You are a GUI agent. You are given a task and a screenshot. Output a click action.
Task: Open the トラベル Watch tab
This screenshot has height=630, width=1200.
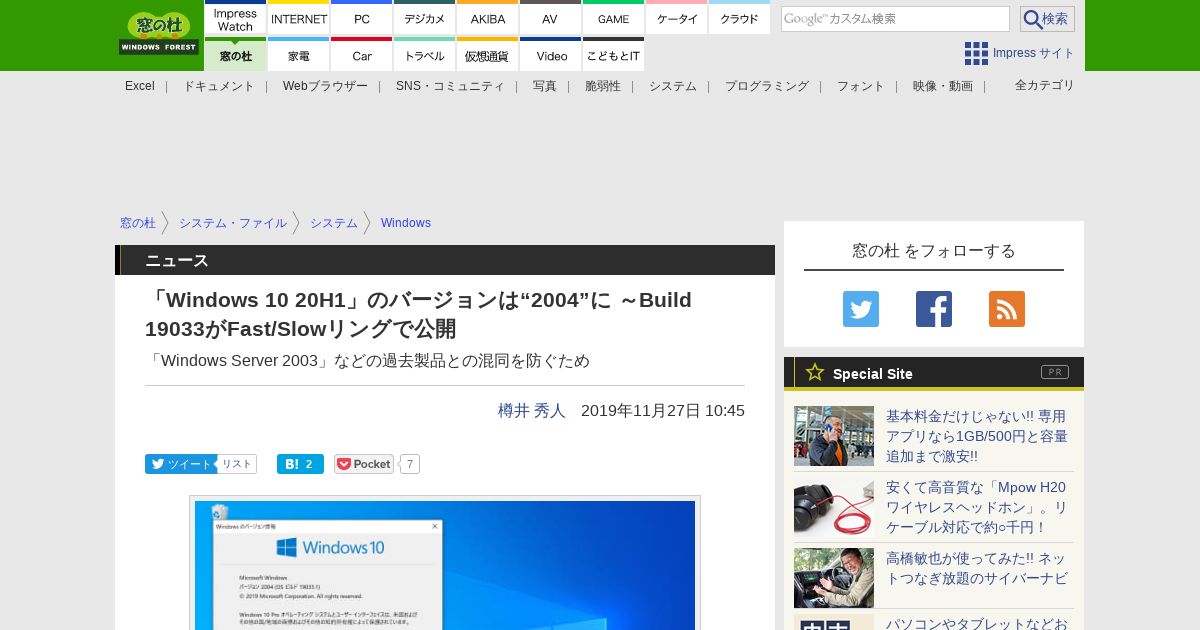coord(425,55)
